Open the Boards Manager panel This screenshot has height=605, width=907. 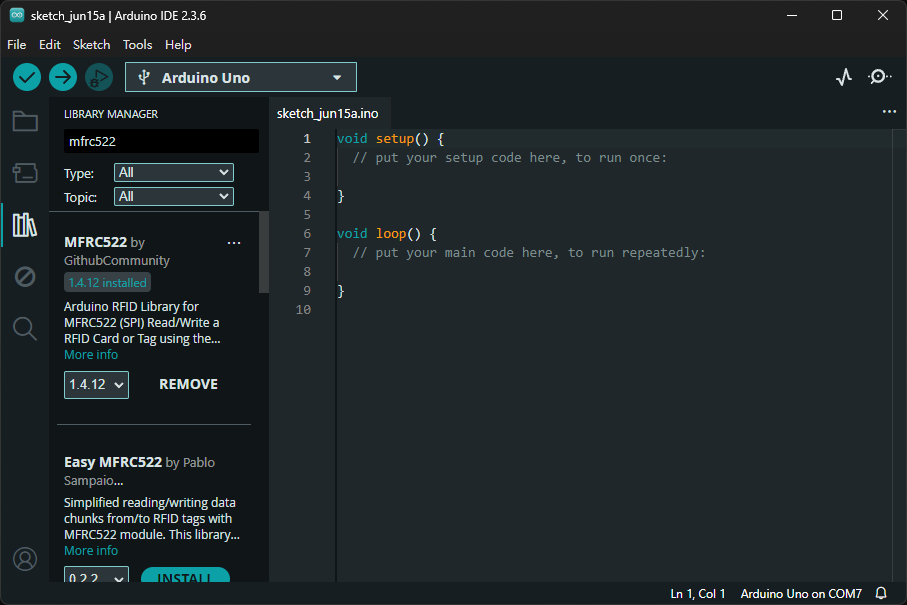pos(24,172)
